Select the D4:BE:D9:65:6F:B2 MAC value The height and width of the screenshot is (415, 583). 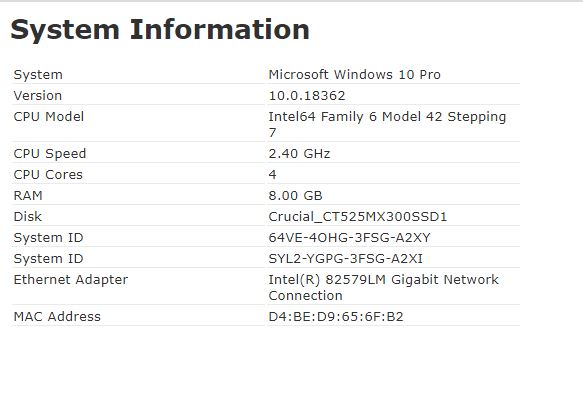tap(336, 316)
